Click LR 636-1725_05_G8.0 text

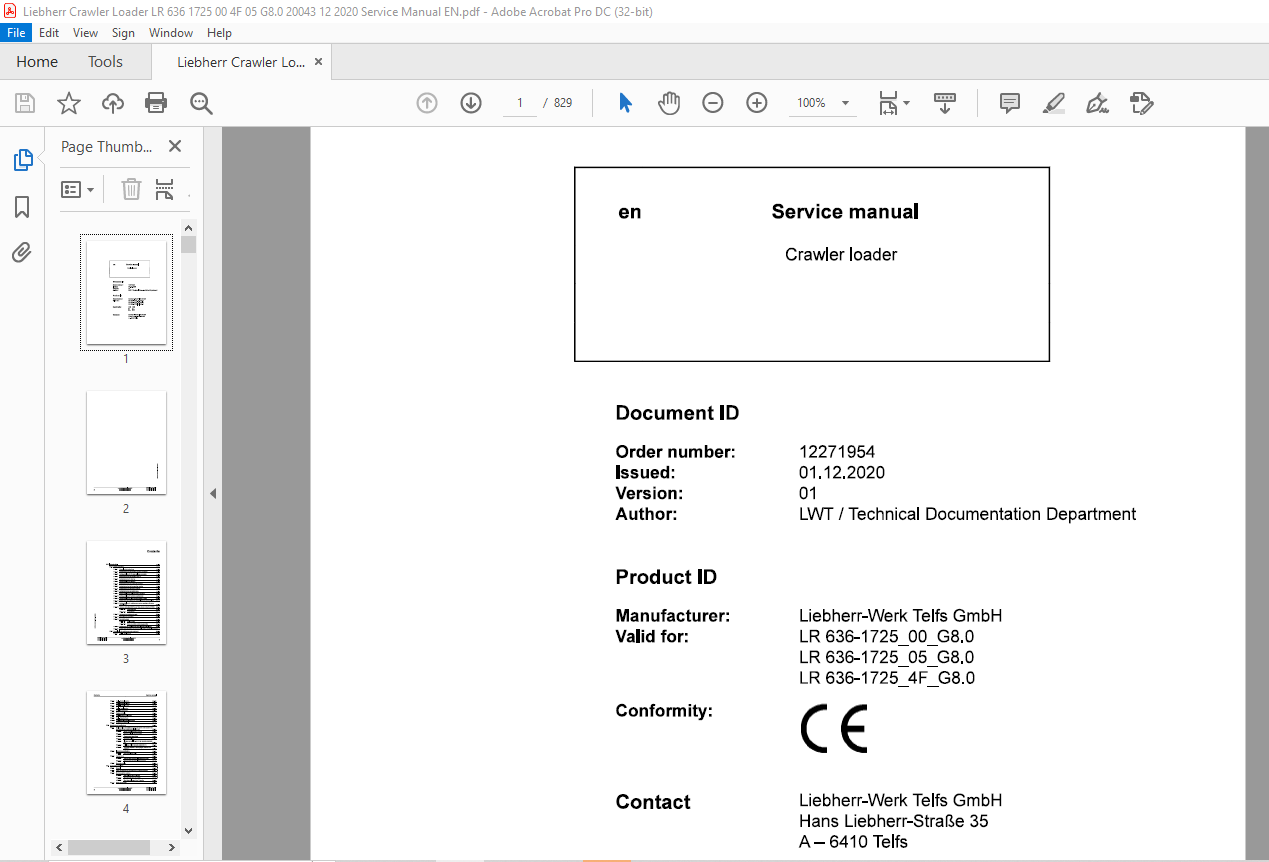coord(887,657)
